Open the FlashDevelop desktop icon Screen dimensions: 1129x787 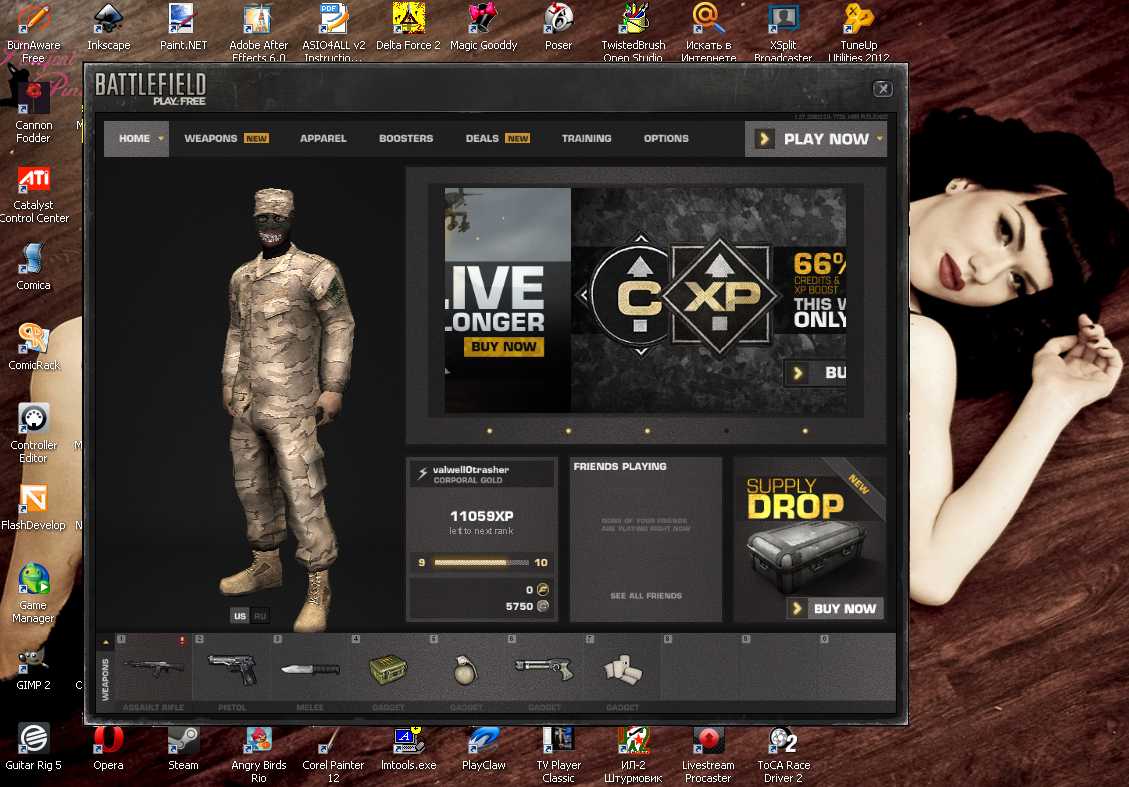[x=33, y=508]
